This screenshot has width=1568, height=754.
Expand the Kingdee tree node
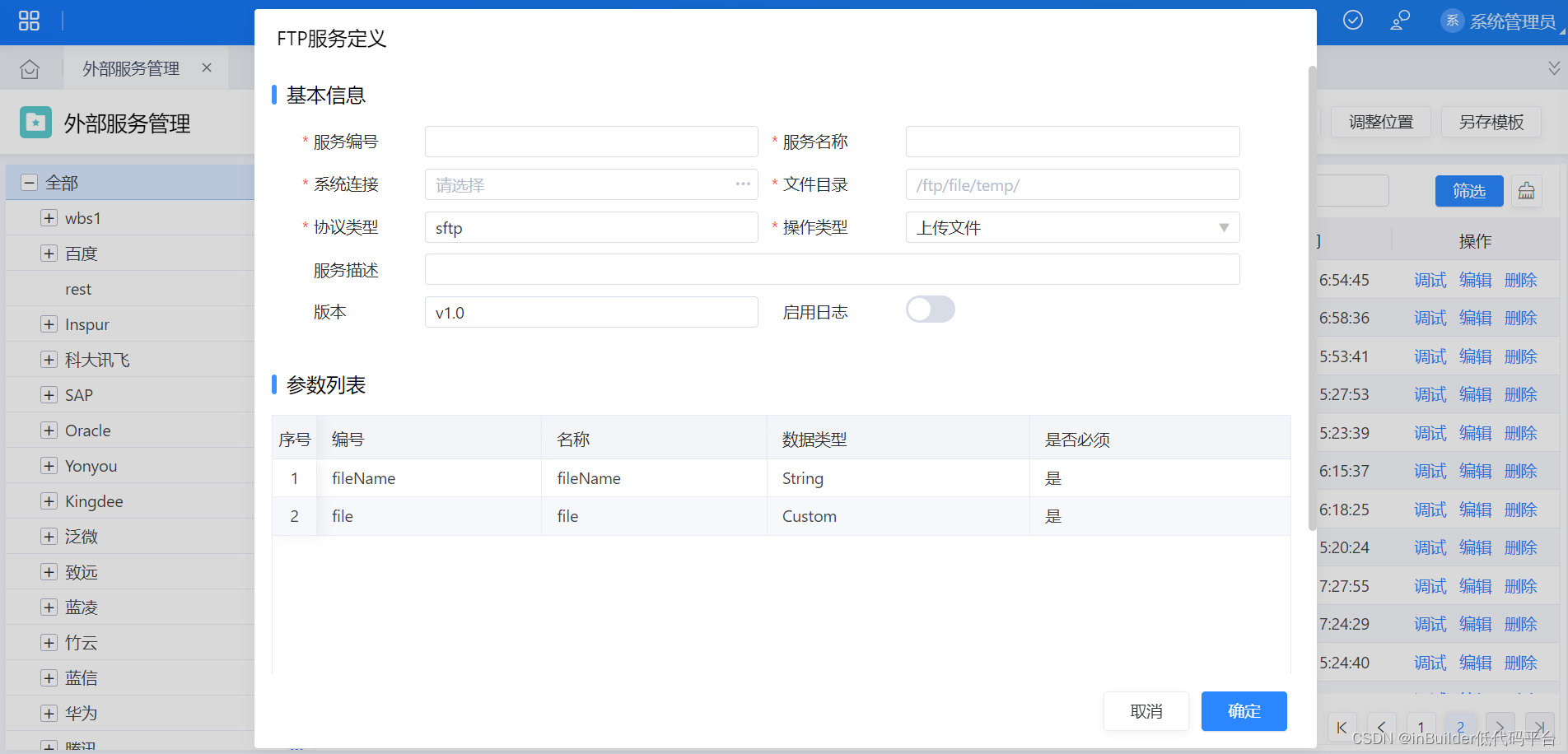click(49, 501)
